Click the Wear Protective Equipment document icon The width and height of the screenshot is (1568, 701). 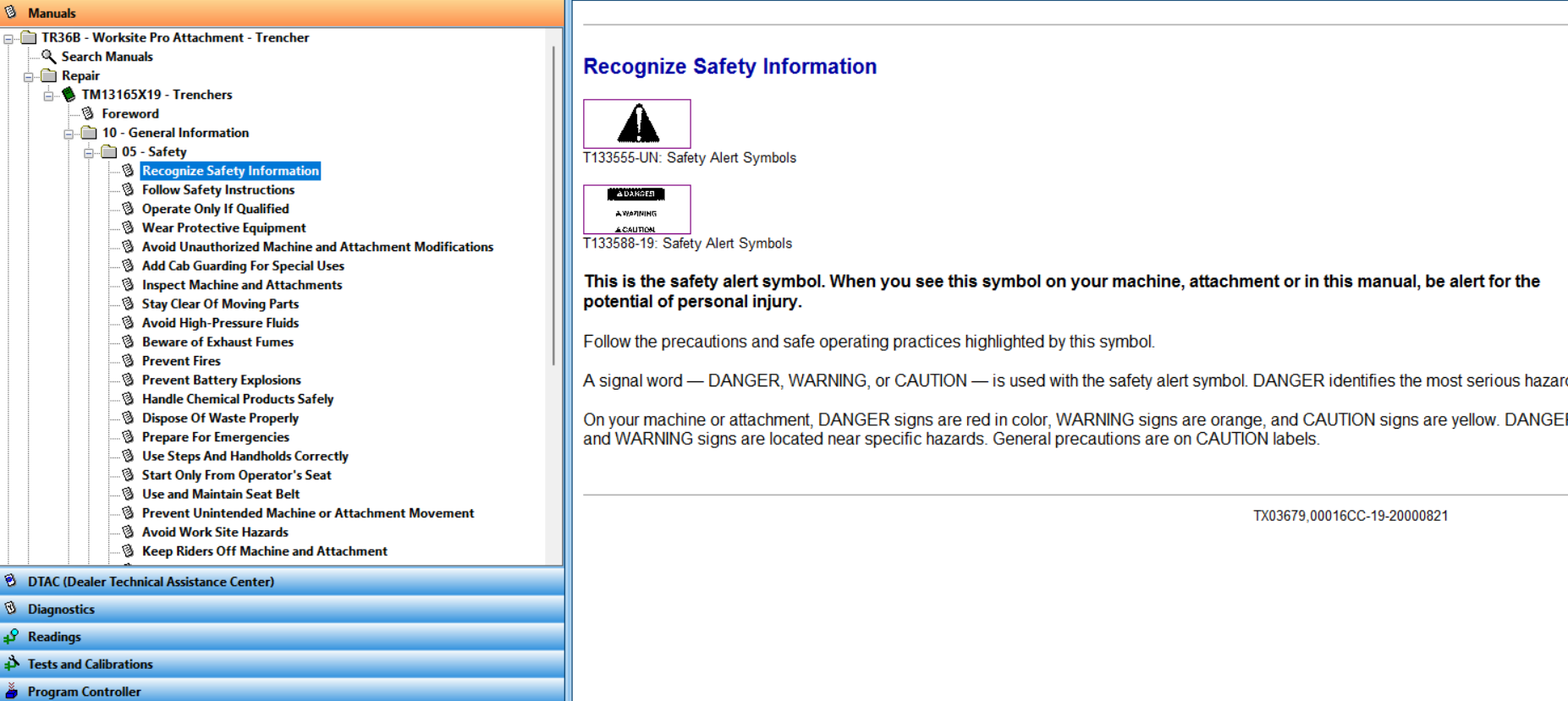129,227
